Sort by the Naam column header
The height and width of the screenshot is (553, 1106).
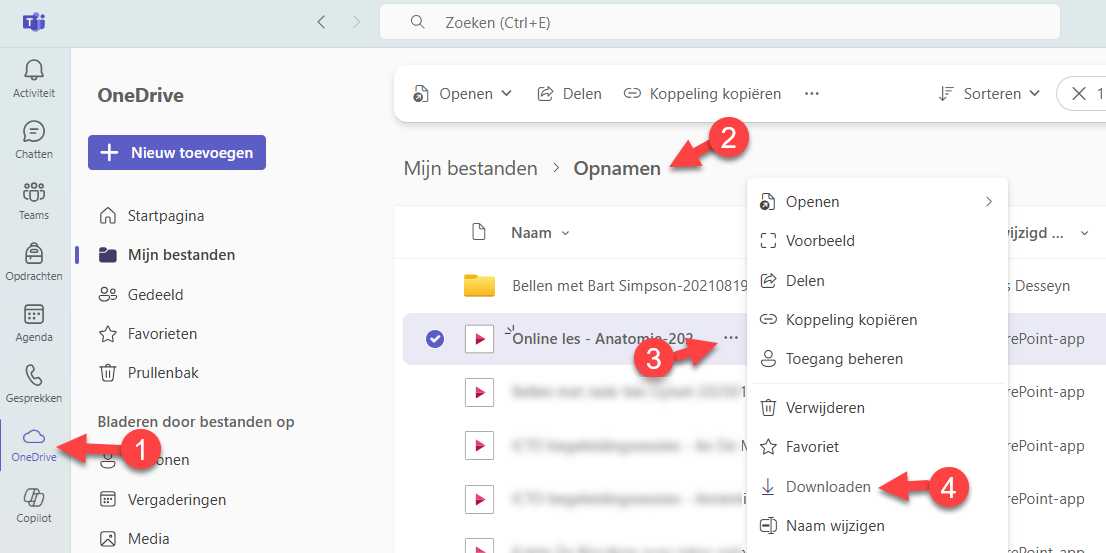click(540, 233)
